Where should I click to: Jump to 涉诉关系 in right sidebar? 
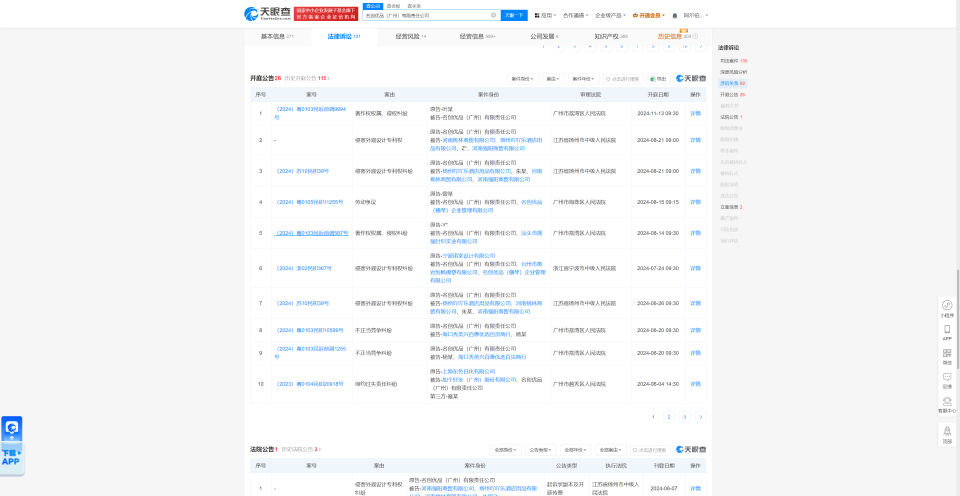733,83
